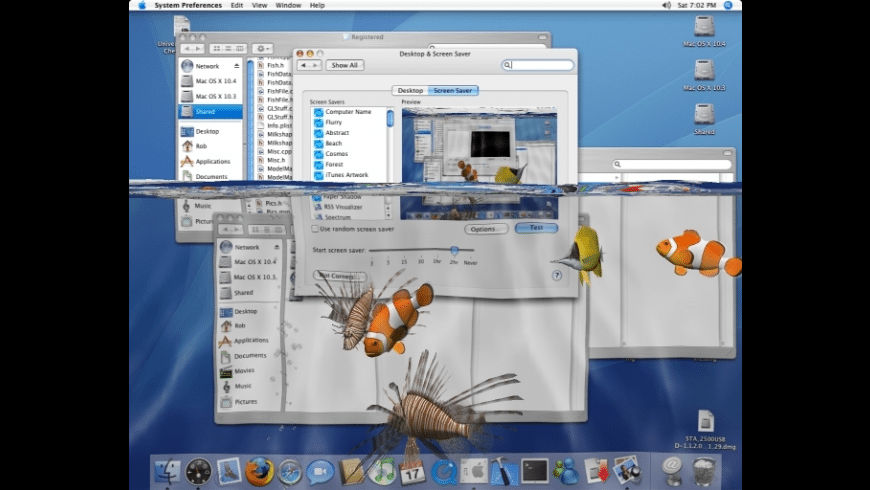This screenshot has width=870, height=490.
Task: Launch Dashboard from the Dock
Action: pos(198,471)
